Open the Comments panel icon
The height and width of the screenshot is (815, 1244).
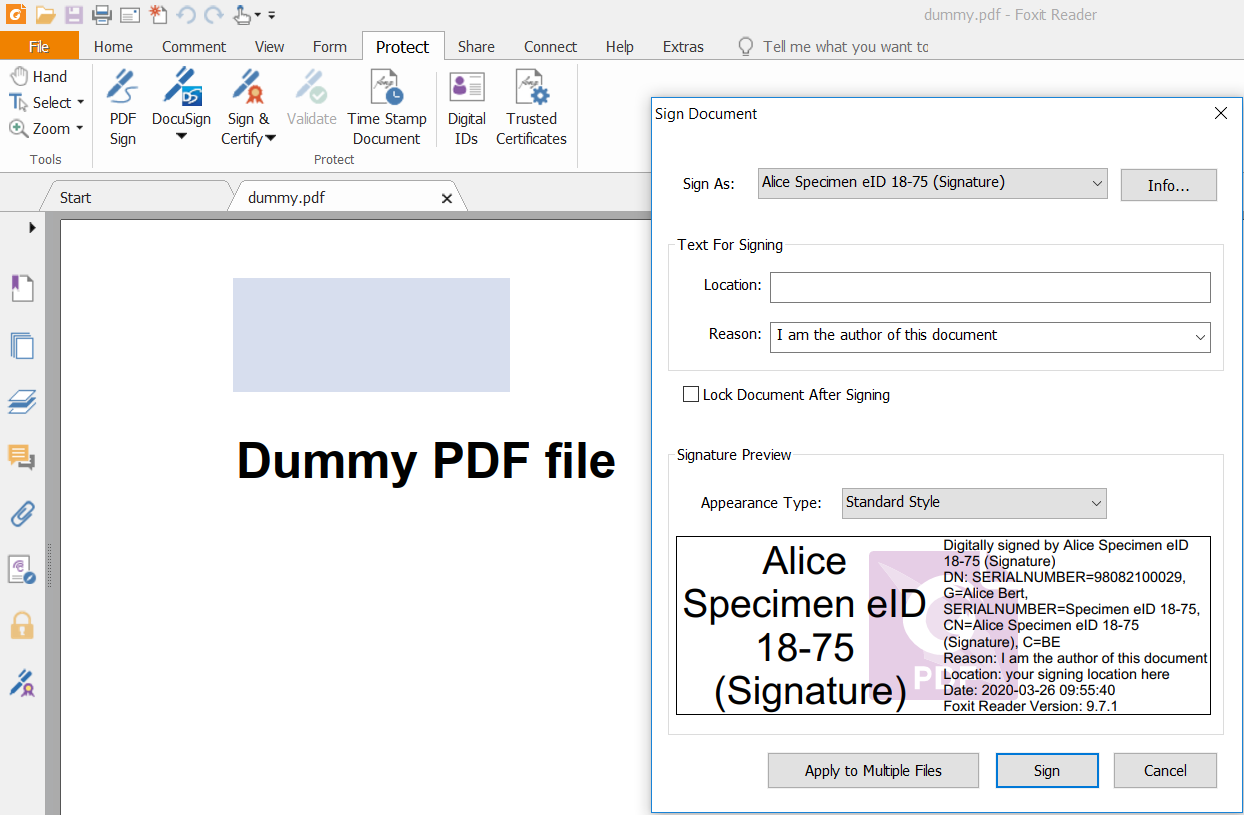(22, 458)
